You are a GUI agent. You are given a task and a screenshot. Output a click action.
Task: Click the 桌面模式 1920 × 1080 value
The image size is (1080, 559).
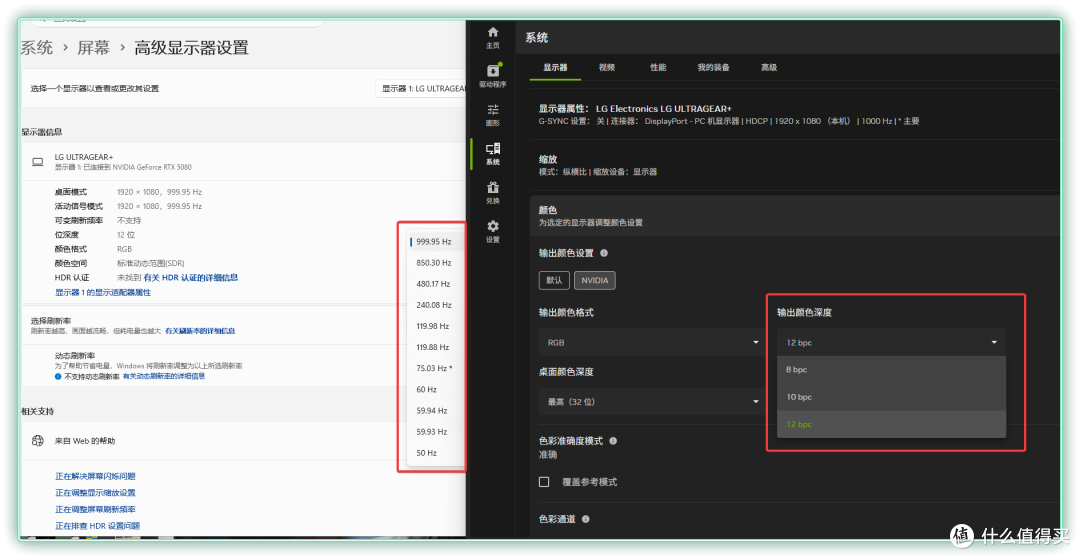(159, 192)
